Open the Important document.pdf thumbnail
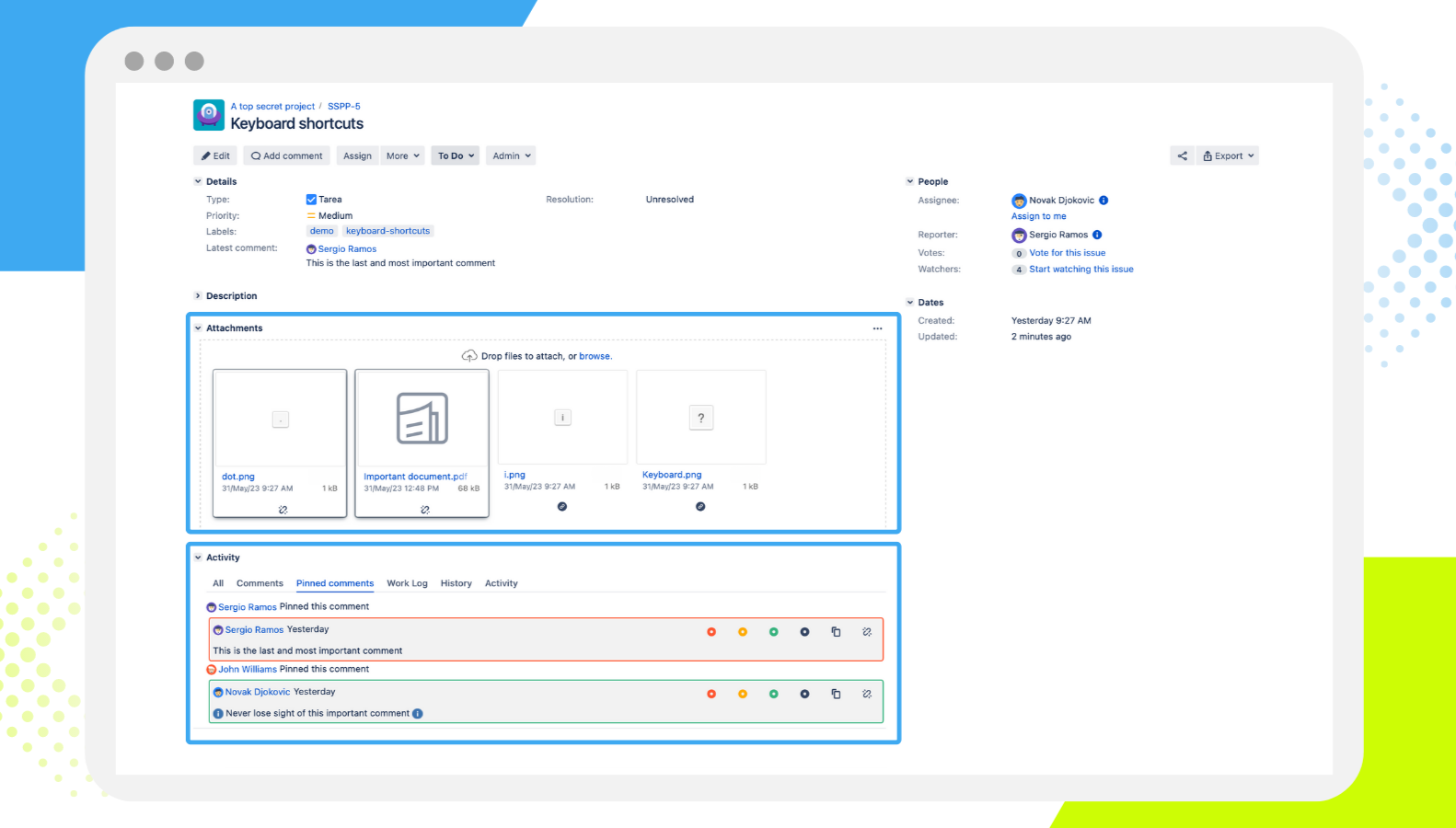 click(x=422, y=419)
